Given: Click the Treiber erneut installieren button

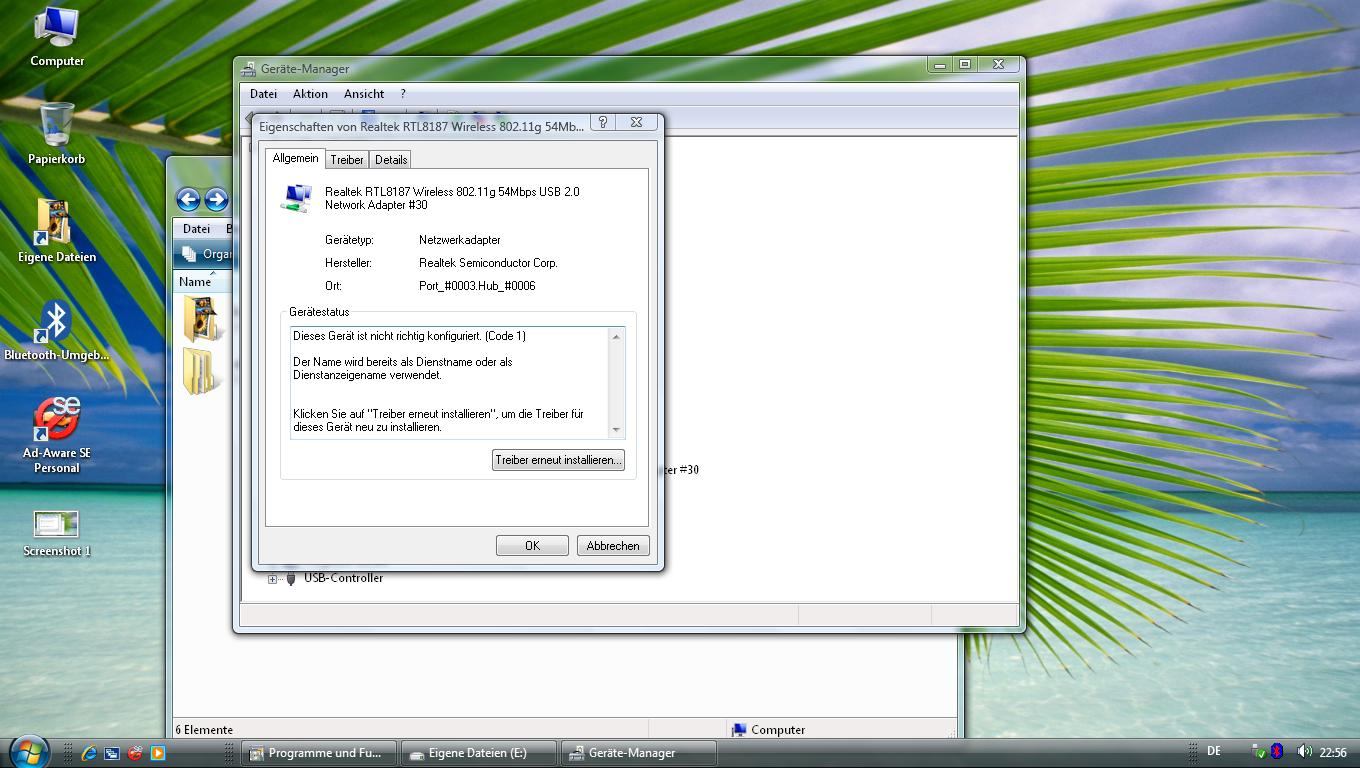Looking at the screenshot, I should click(558, 460).
